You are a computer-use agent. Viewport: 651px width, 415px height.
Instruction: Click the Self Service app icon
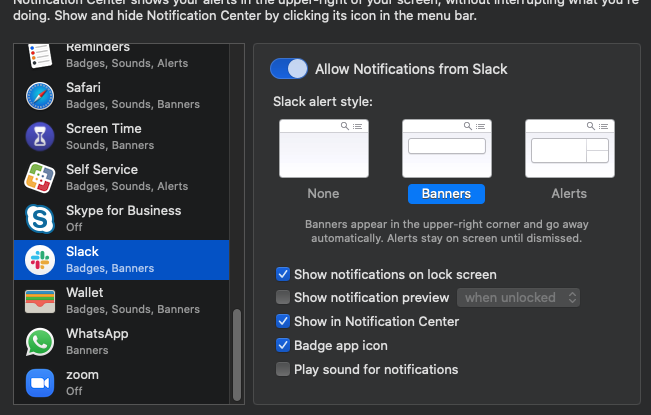coord(40,178)
